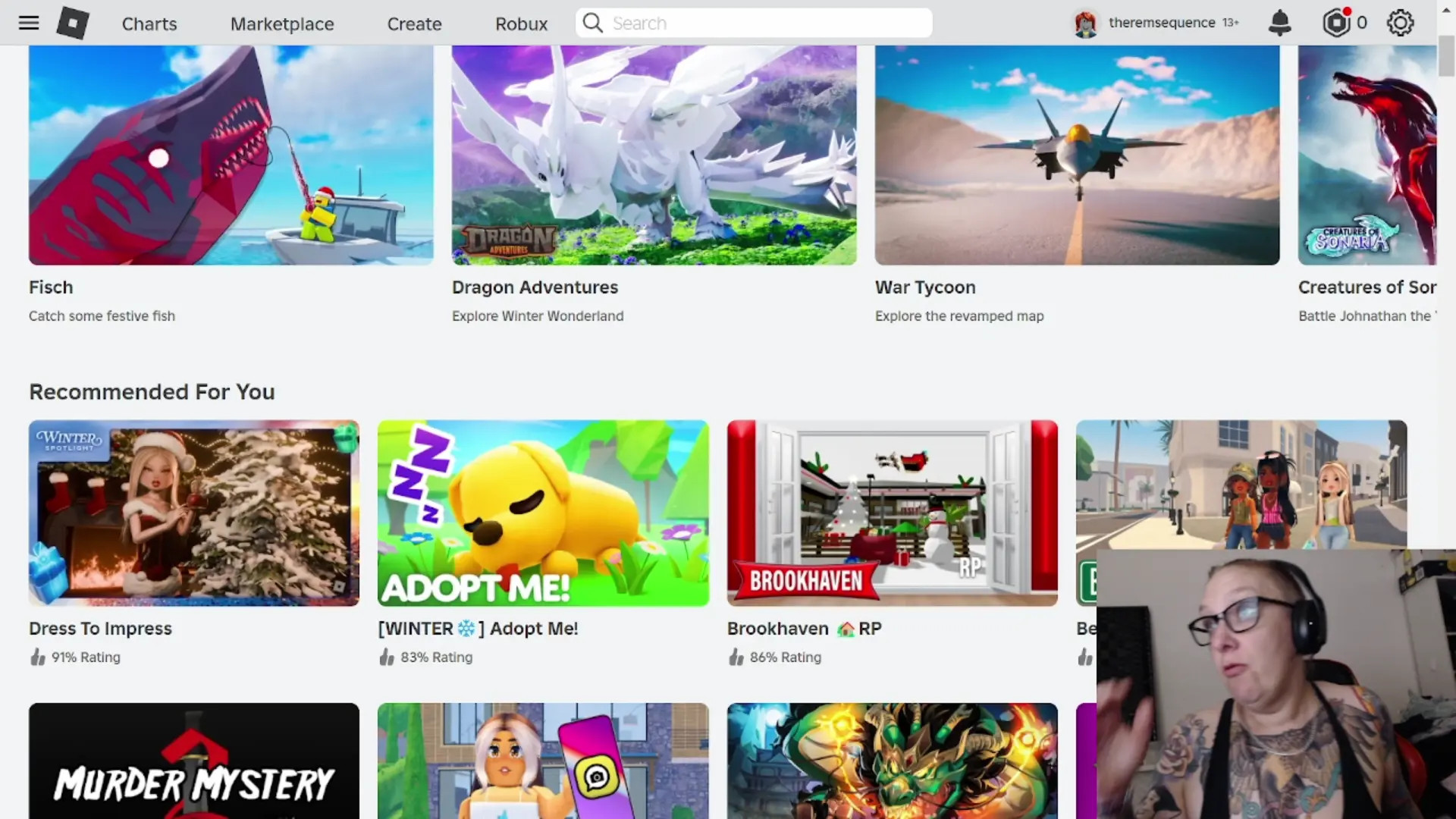Open the Creatures of Sonaria thumbnail
Viewport: 1456px width, 819px height.
[1367, 155]
